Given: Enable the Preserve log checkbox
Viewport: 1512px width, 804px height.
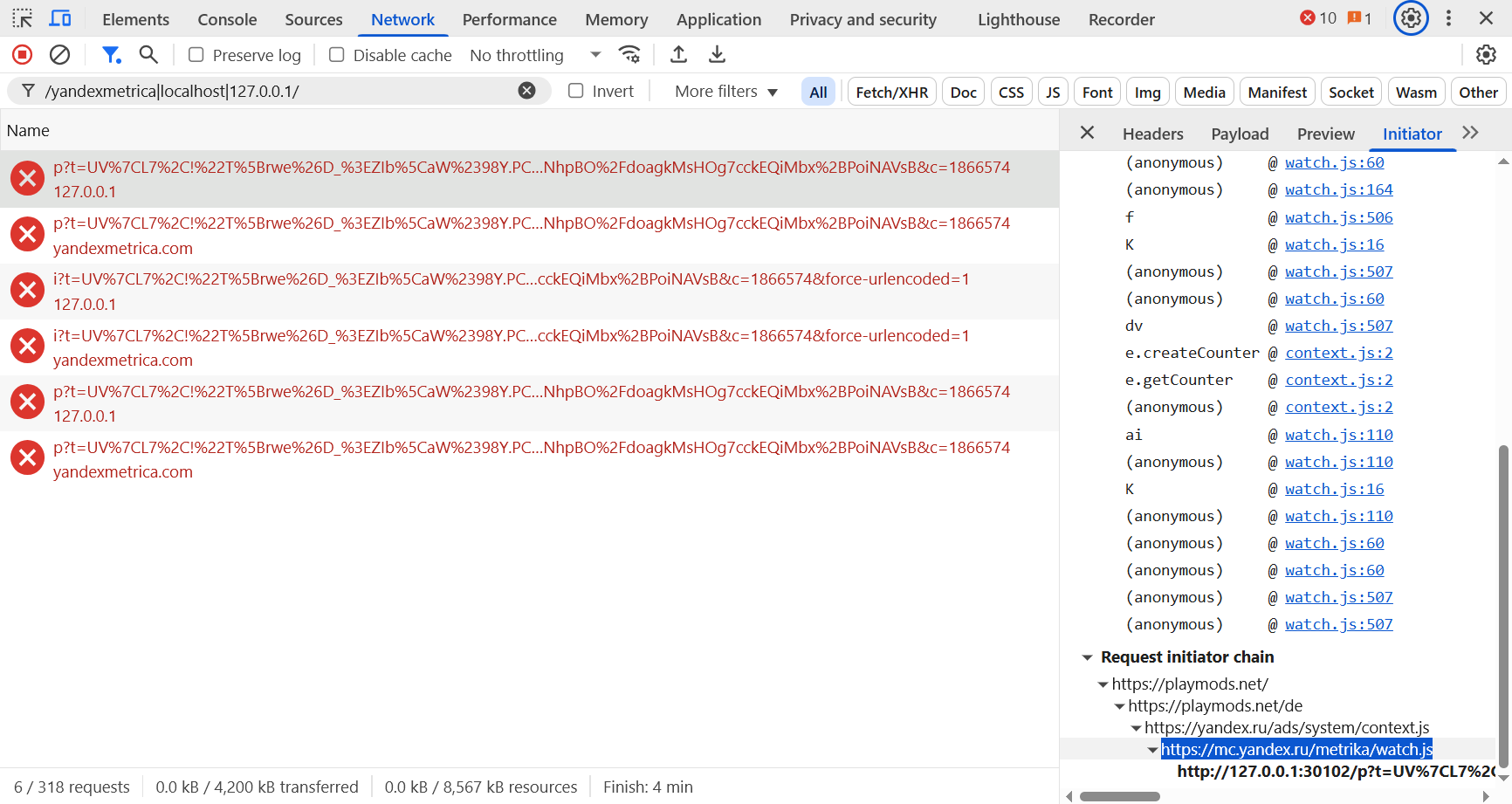Looking at the screenshot, I should pos(196,54).
